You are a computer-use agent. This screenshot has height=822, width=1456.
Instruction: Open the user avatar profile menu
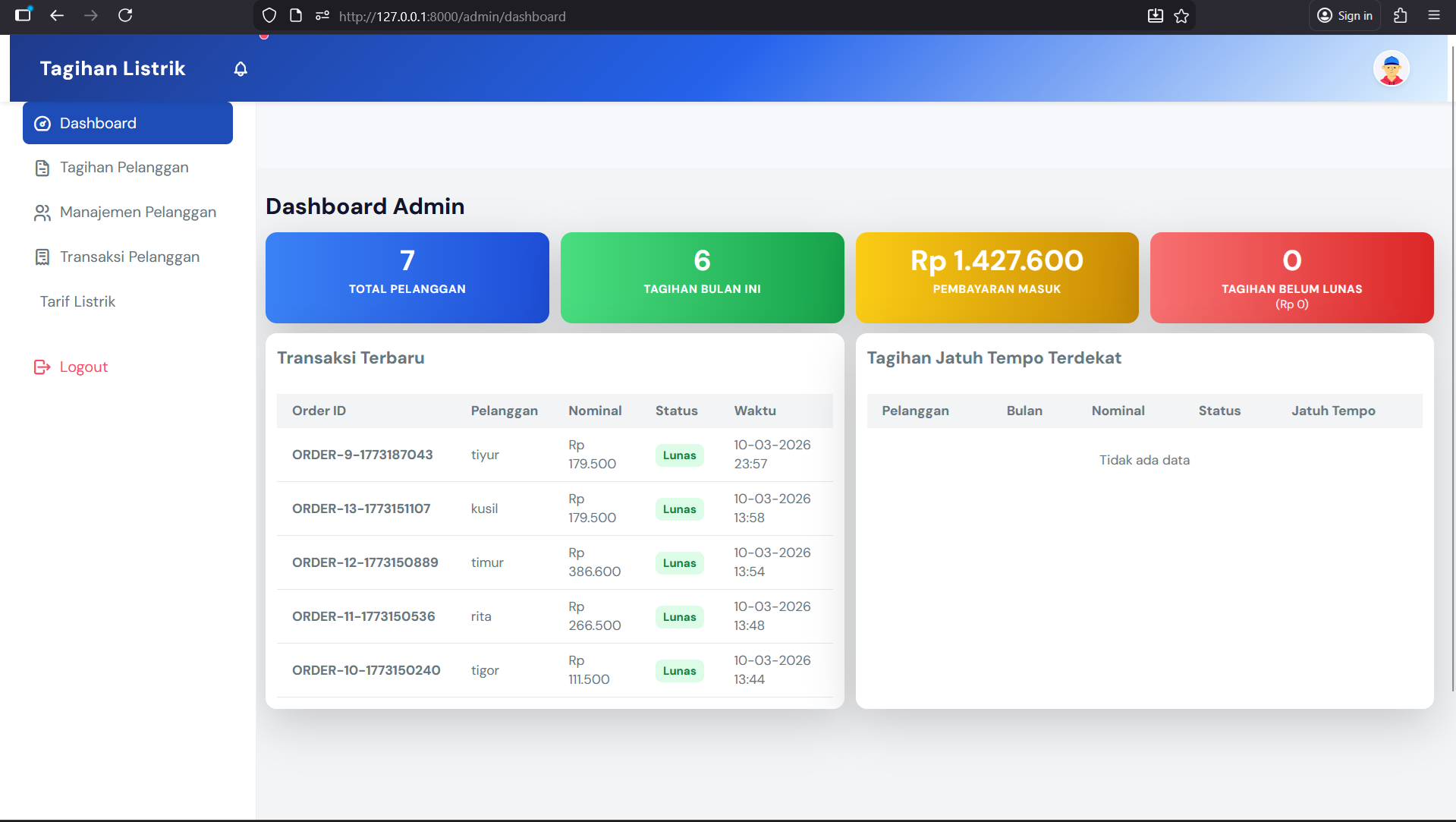point(1391,69)
